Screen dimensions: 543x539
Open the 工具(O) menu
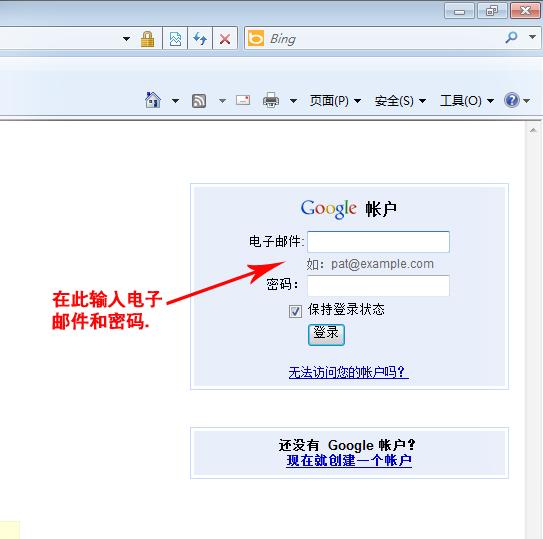pyautogui.click(x=467, y=100)
